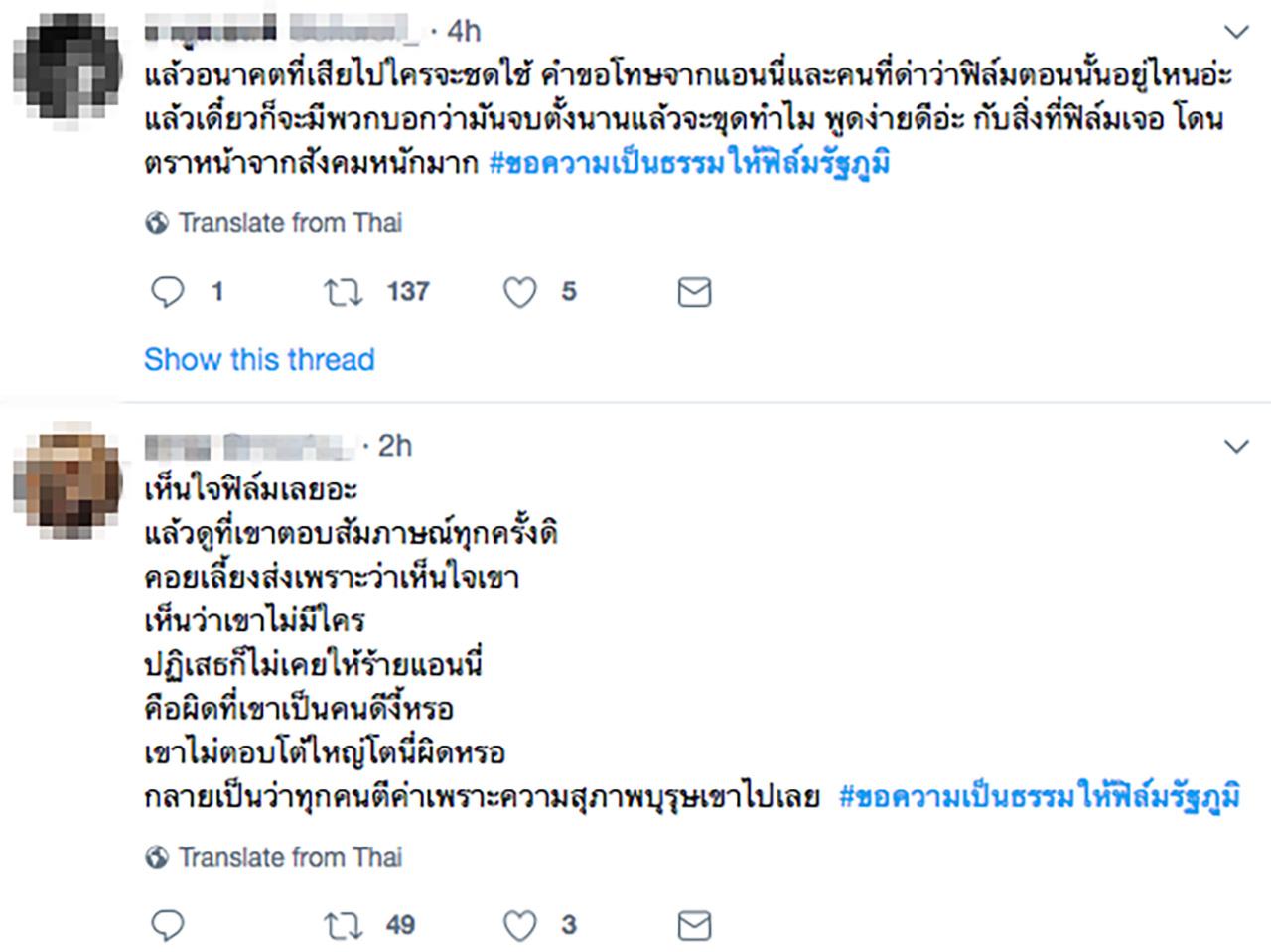The height and width of the screenshot is (952, 1271).
Task: Translate the second tweet from Thai
Action: [290, 857]
